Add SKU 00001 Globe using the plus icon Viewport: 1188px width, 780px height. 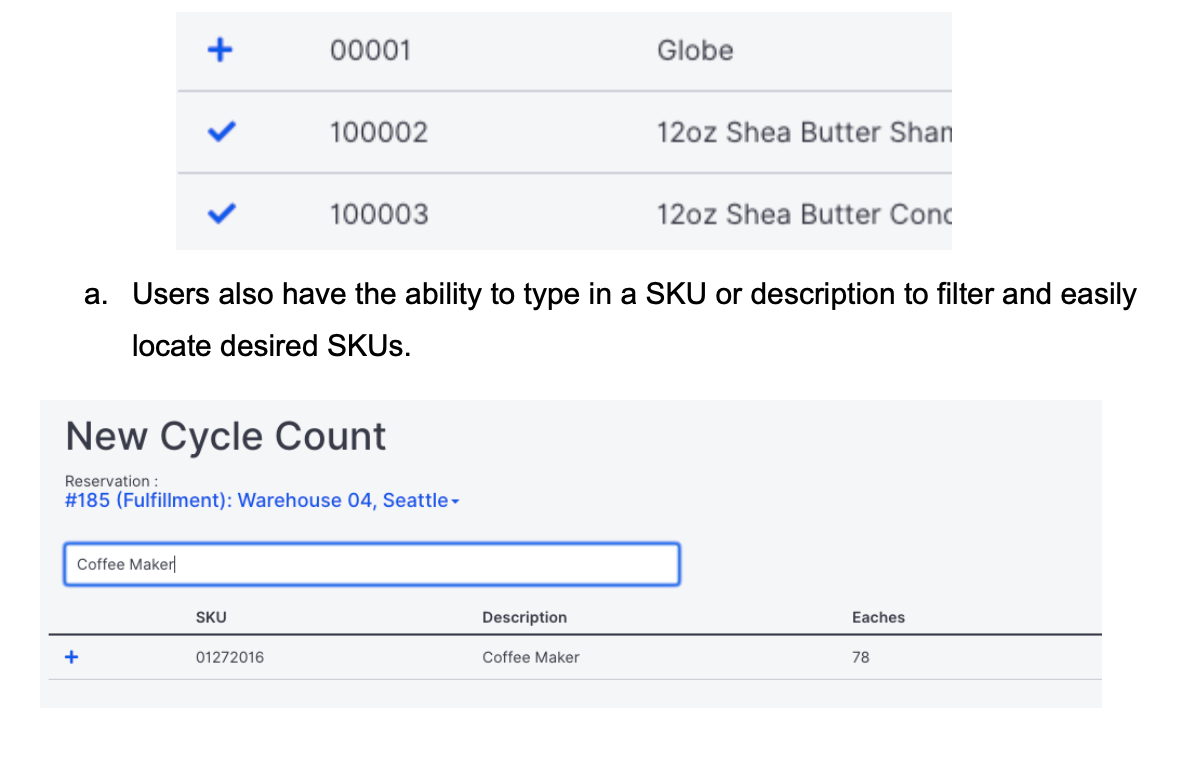point(219,49)
